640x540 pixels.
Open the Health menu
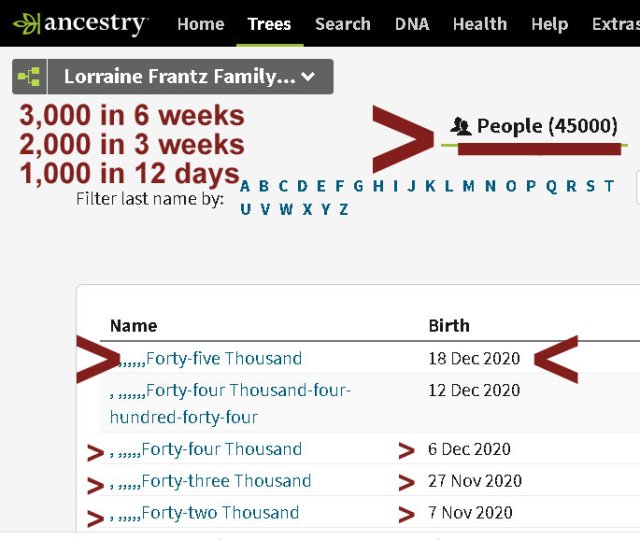pyautogui.click(x=479, y=24)
